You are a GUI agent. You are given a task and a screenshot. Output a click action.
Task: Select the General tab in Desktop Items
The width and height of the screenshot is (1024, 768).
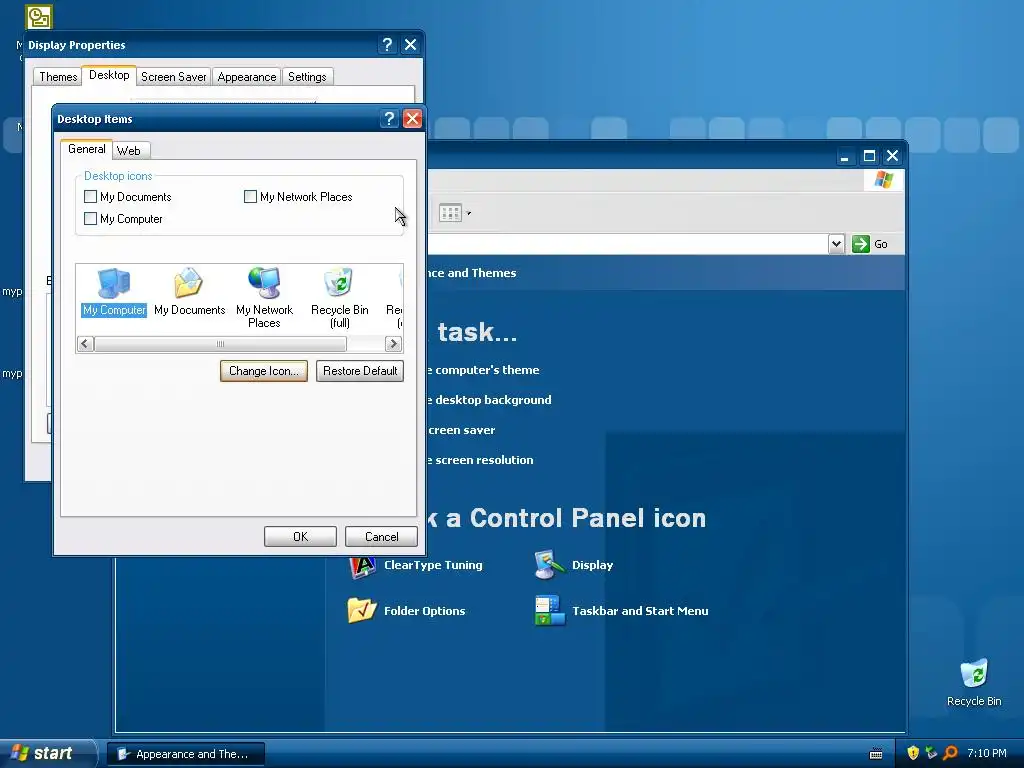86,149
